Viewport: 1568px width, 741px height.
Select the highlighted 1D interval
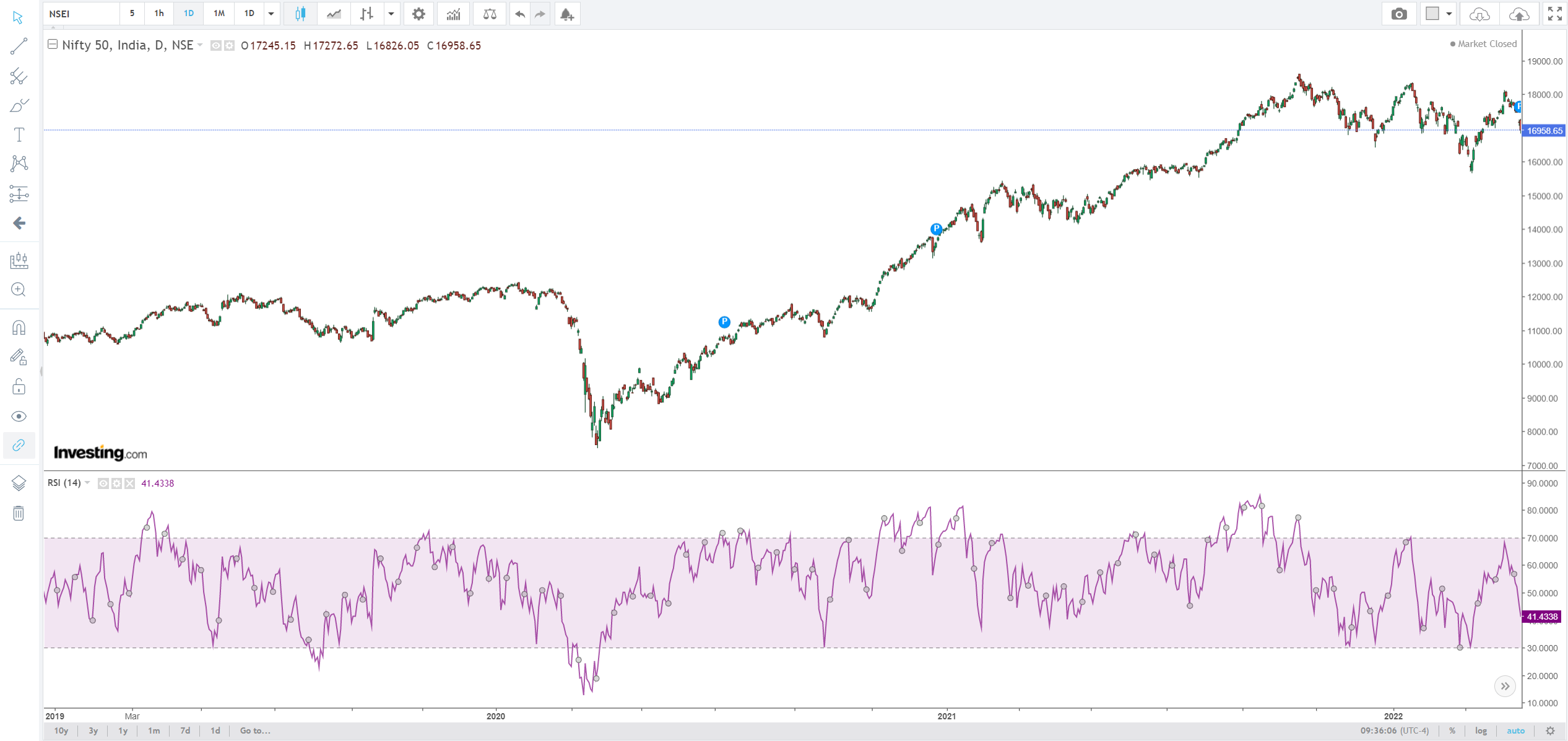189,14
